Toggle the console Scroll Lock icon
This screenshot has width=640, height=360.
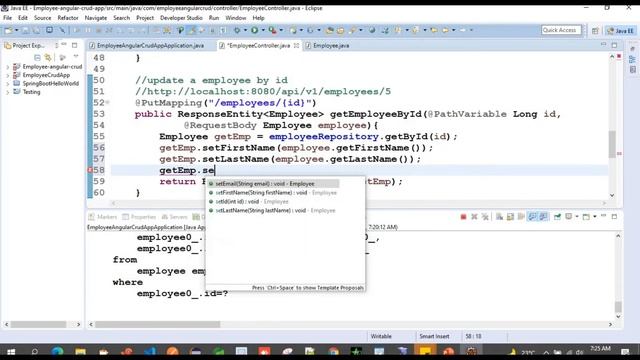click(510, 217)
